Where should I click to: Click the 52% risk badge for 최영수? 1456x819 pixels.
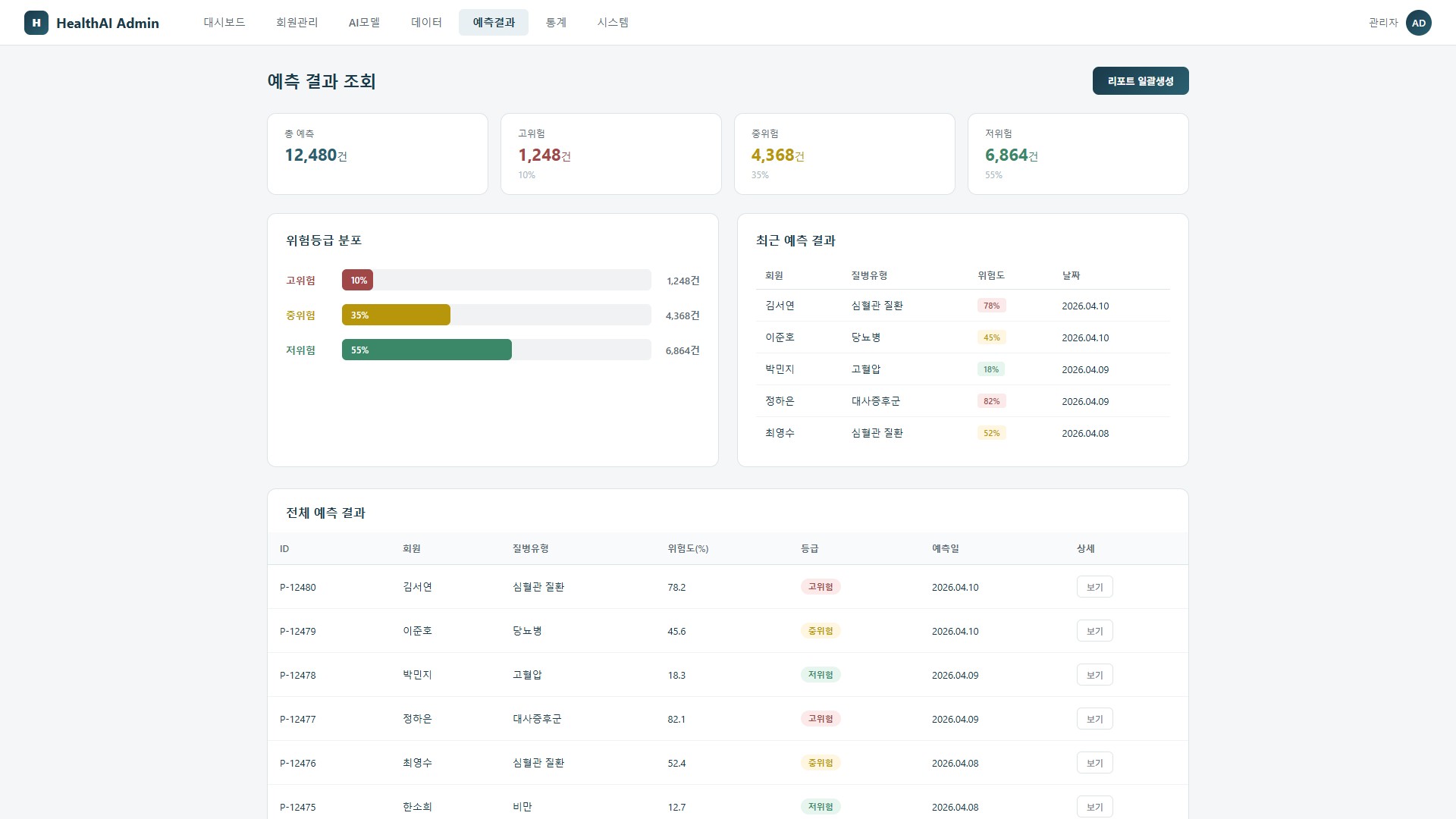click(x=991, y=433)
